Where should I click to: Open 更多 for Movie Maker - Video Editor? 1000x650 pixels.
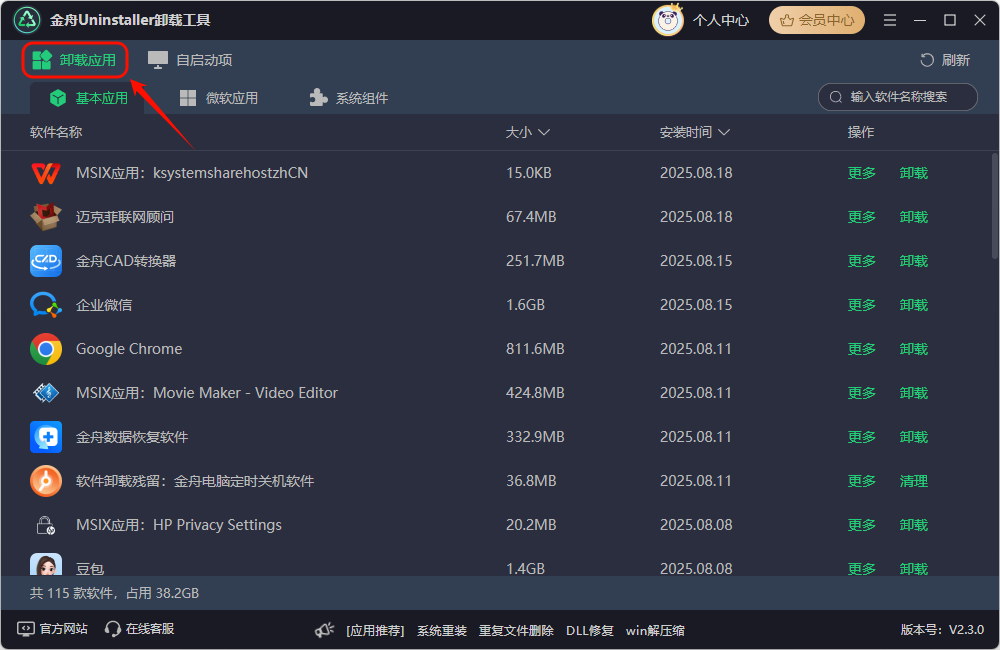(862, 393)
